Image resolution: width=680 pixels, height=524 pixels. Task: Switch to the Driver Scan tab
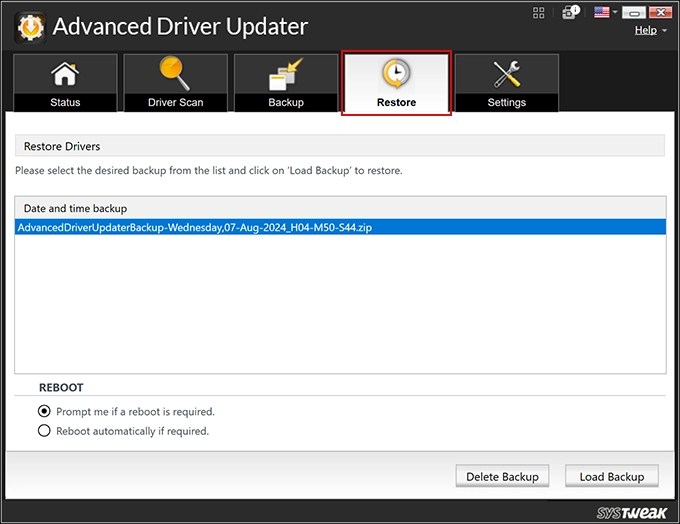(x=175, y=83)
